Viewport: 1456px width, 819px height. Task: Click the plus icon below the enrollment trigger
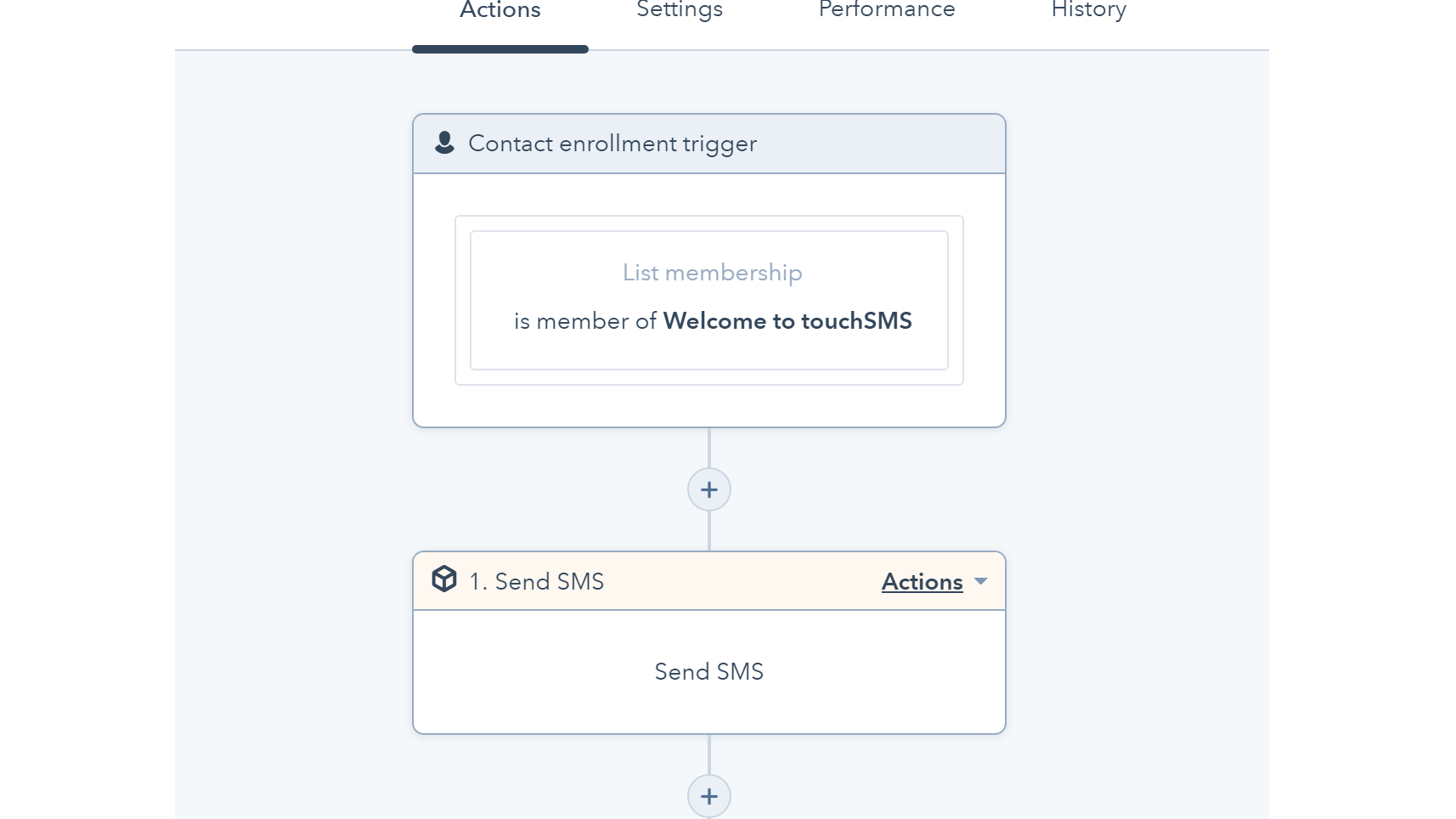(x=709, y=489)
